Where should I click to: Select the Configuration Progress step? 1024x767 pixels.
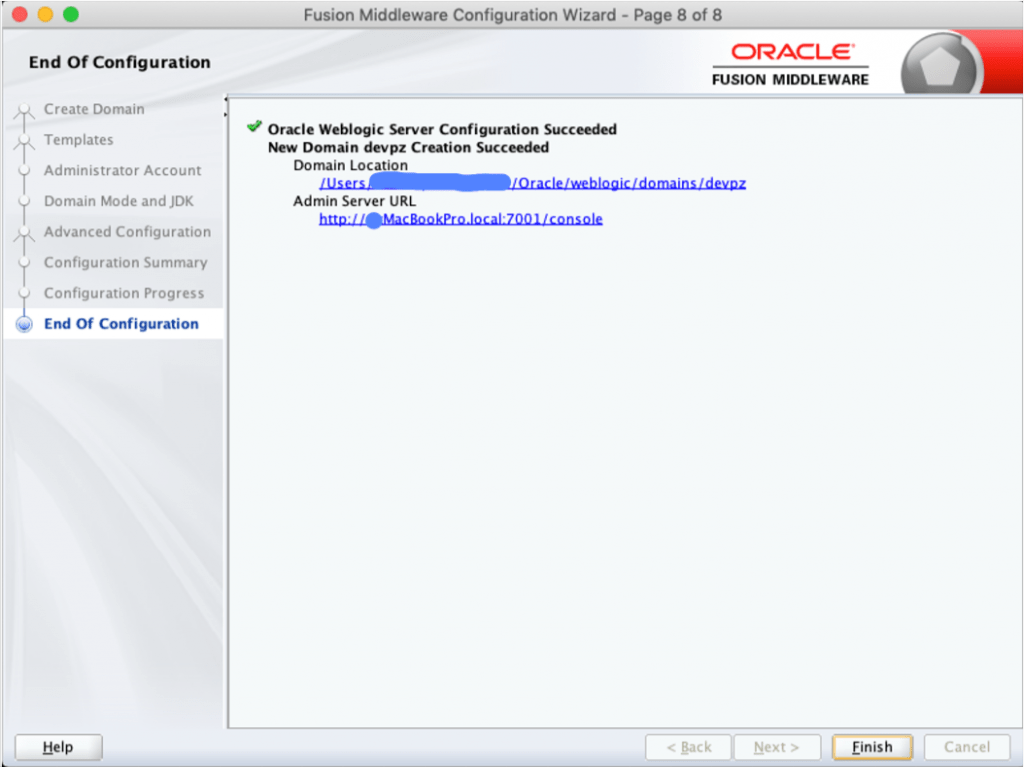pos(123,293)
